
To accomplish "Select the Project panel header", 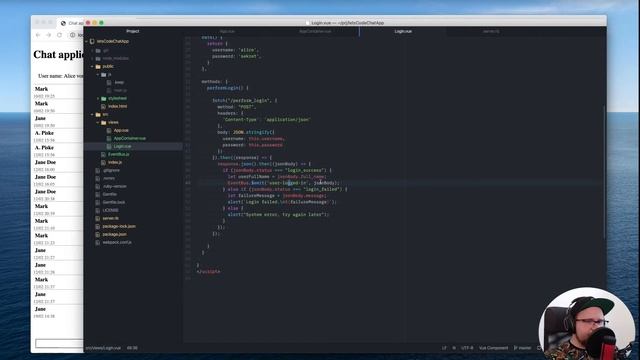I will [x=133, y=31].
